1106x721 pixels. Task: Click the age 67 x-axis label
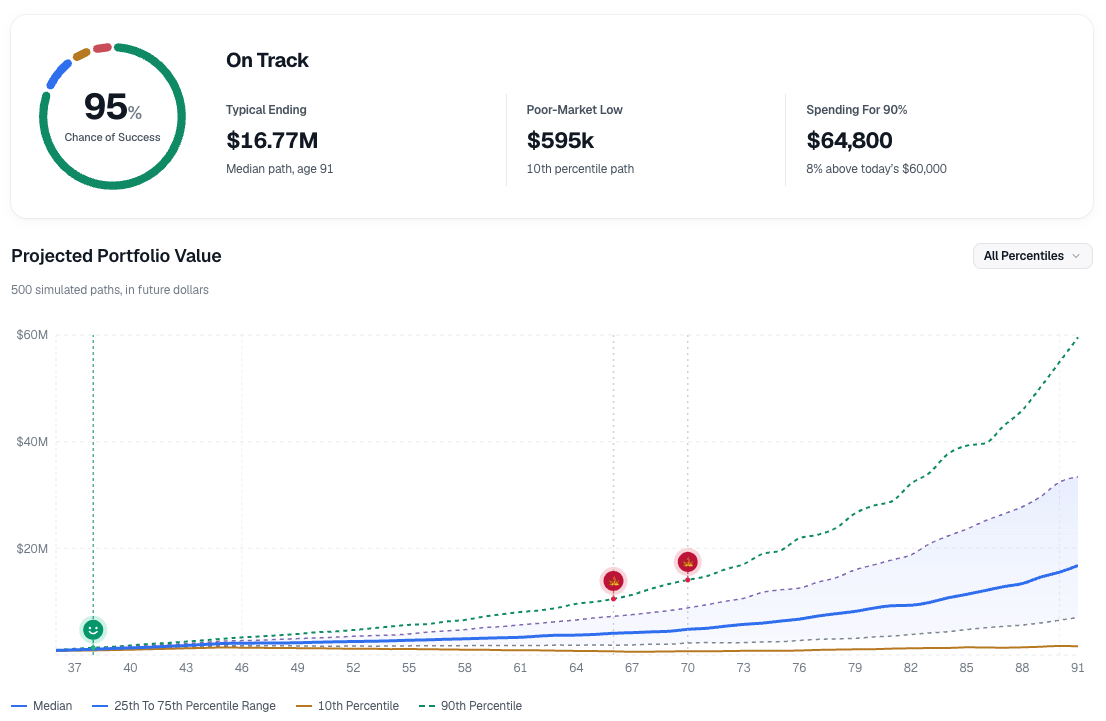tap(632, 667)
